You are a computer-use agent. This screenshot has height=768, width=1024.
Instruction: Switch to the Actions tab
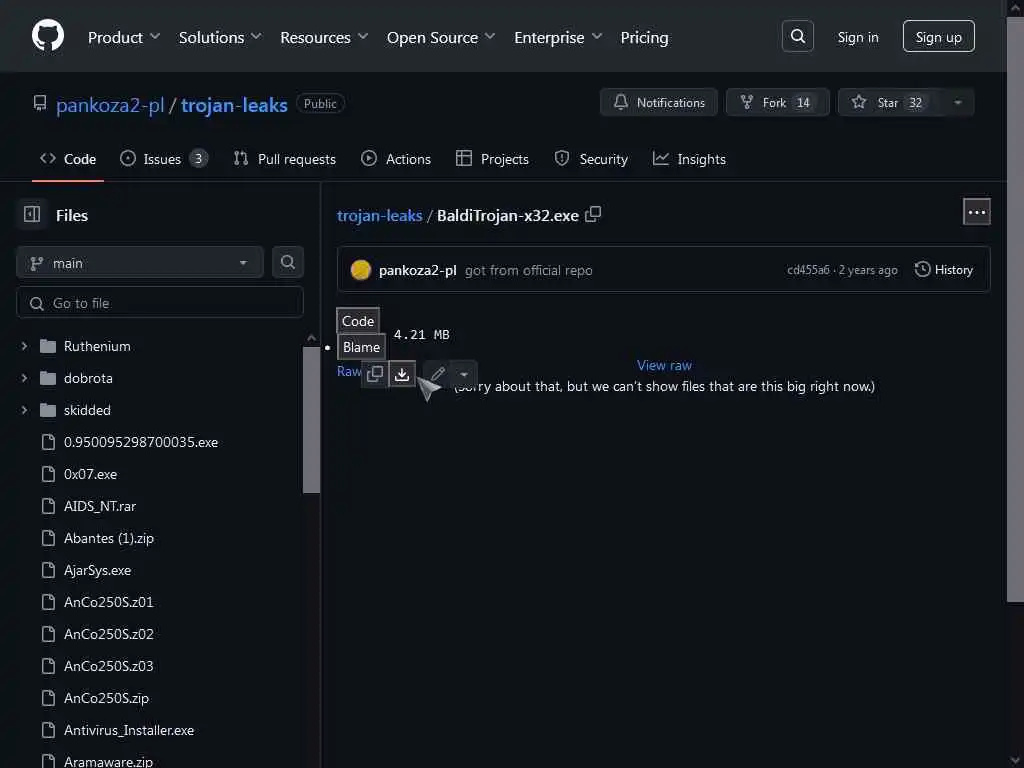(396, 159)
